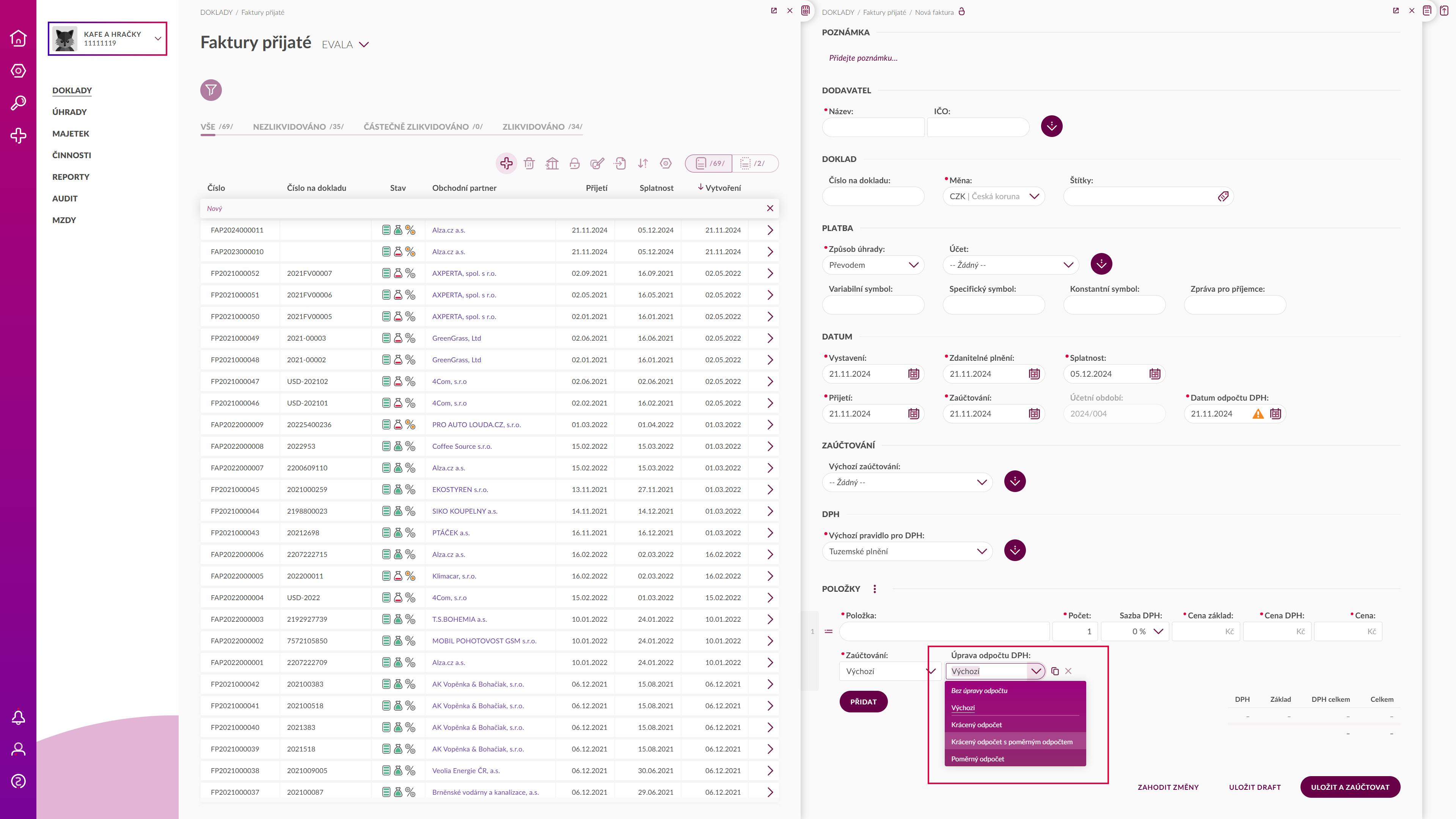Click the PŘIDAT button

[863, 702]
